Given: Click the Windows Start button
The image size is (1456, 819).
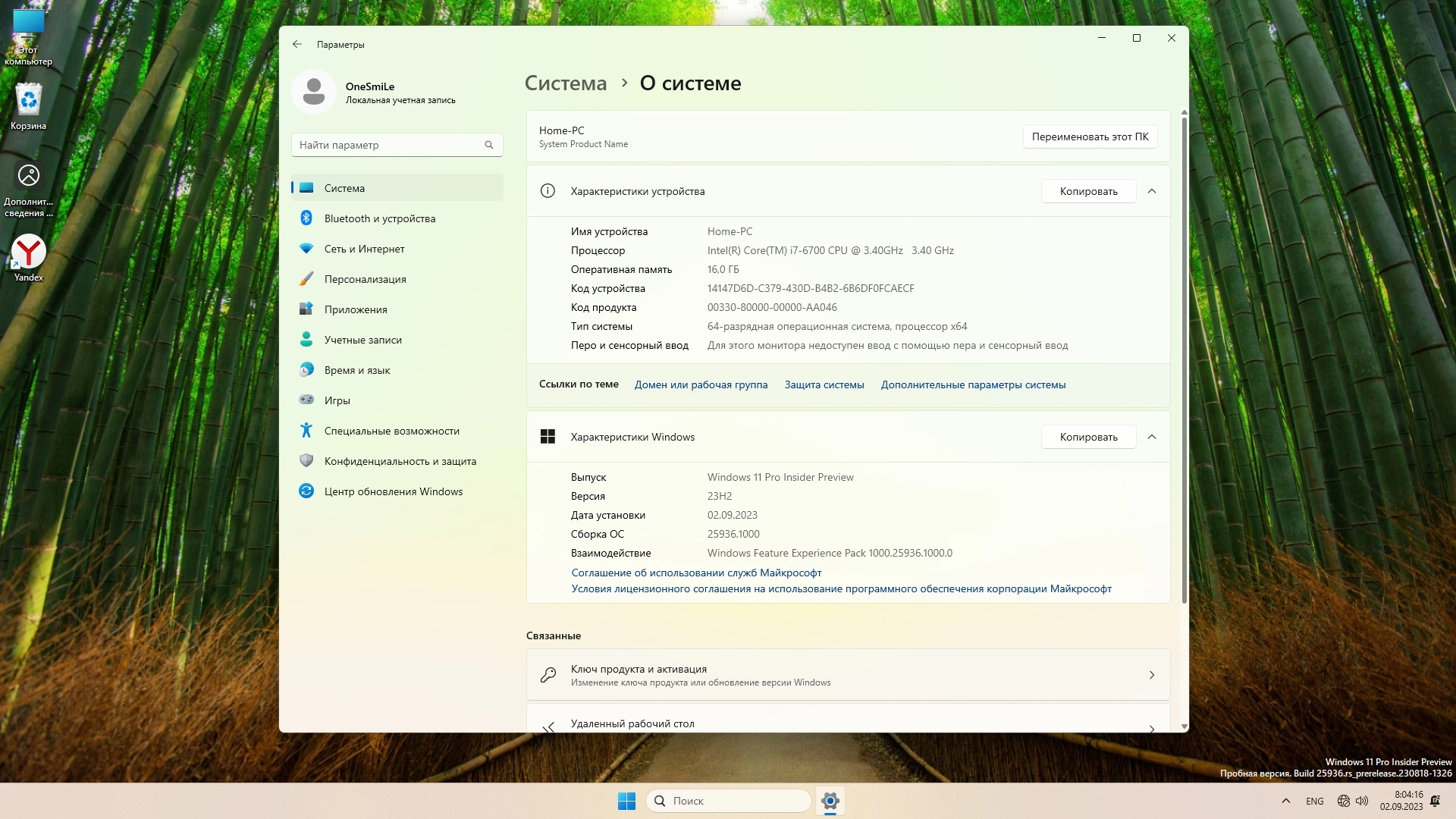Looking at the screenshot, I should [626, 801].
